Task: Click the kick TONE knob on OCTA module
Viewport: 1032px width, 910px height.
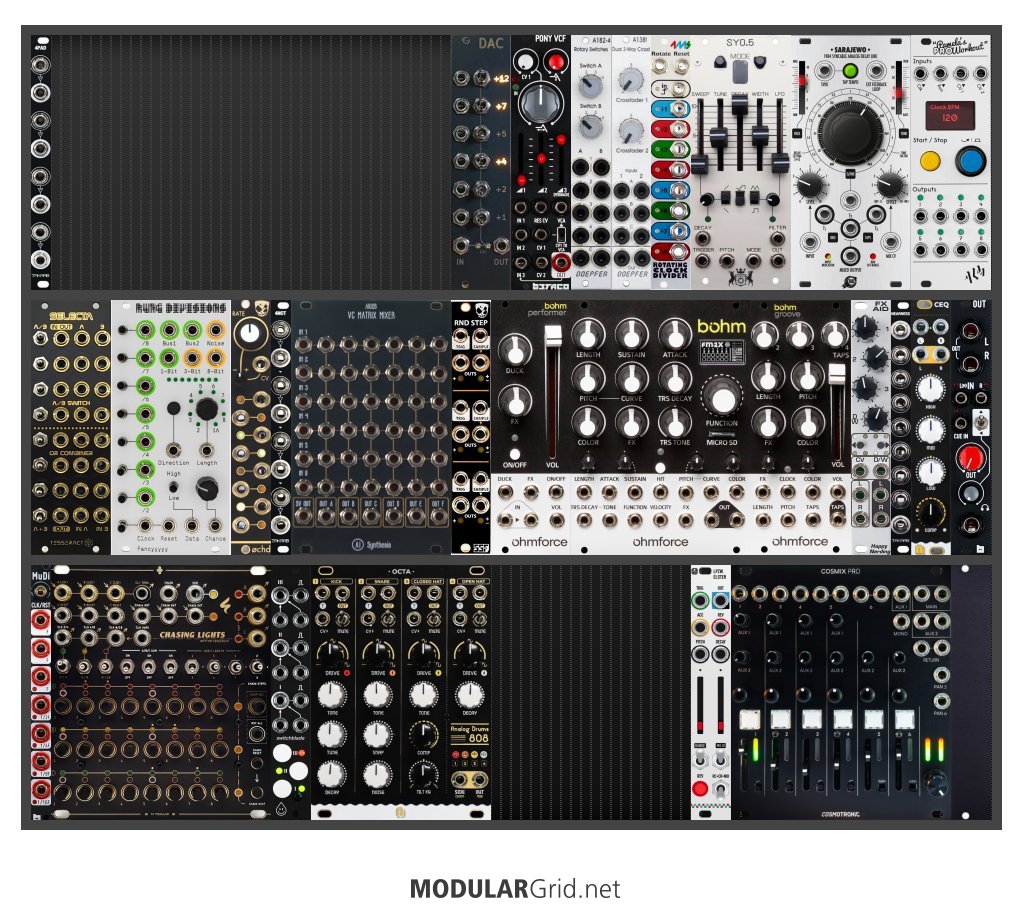Action: click(x=332, y=695)
